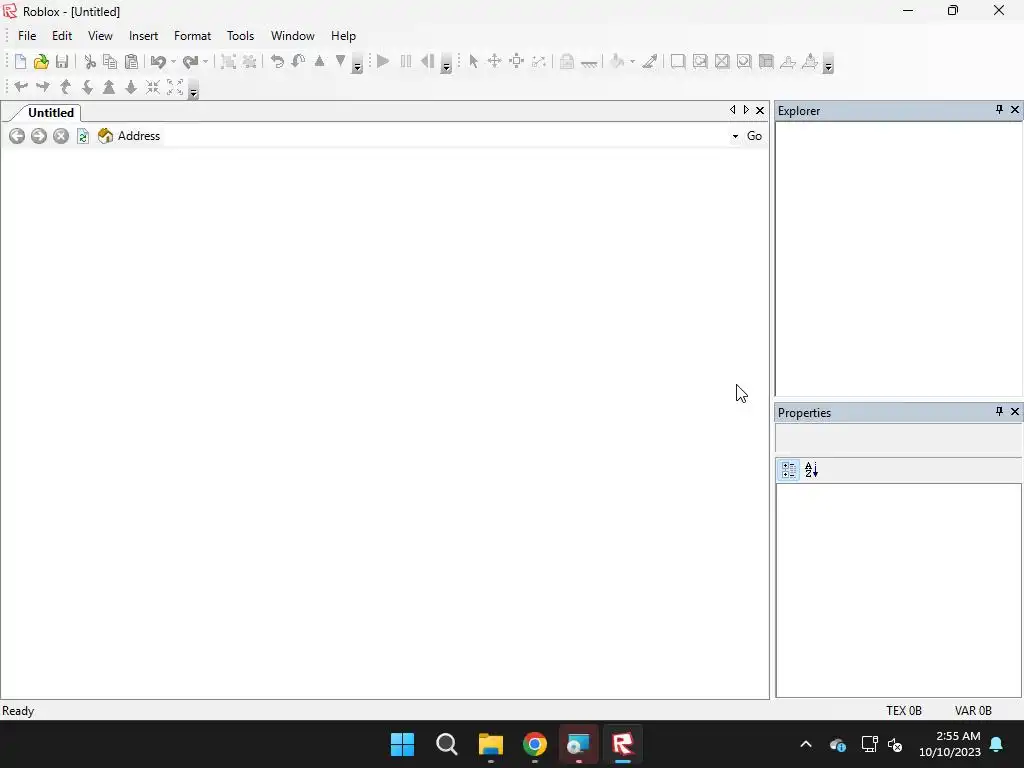
Task: Select the Untitled document tab
Action: (x=50, y=112)
